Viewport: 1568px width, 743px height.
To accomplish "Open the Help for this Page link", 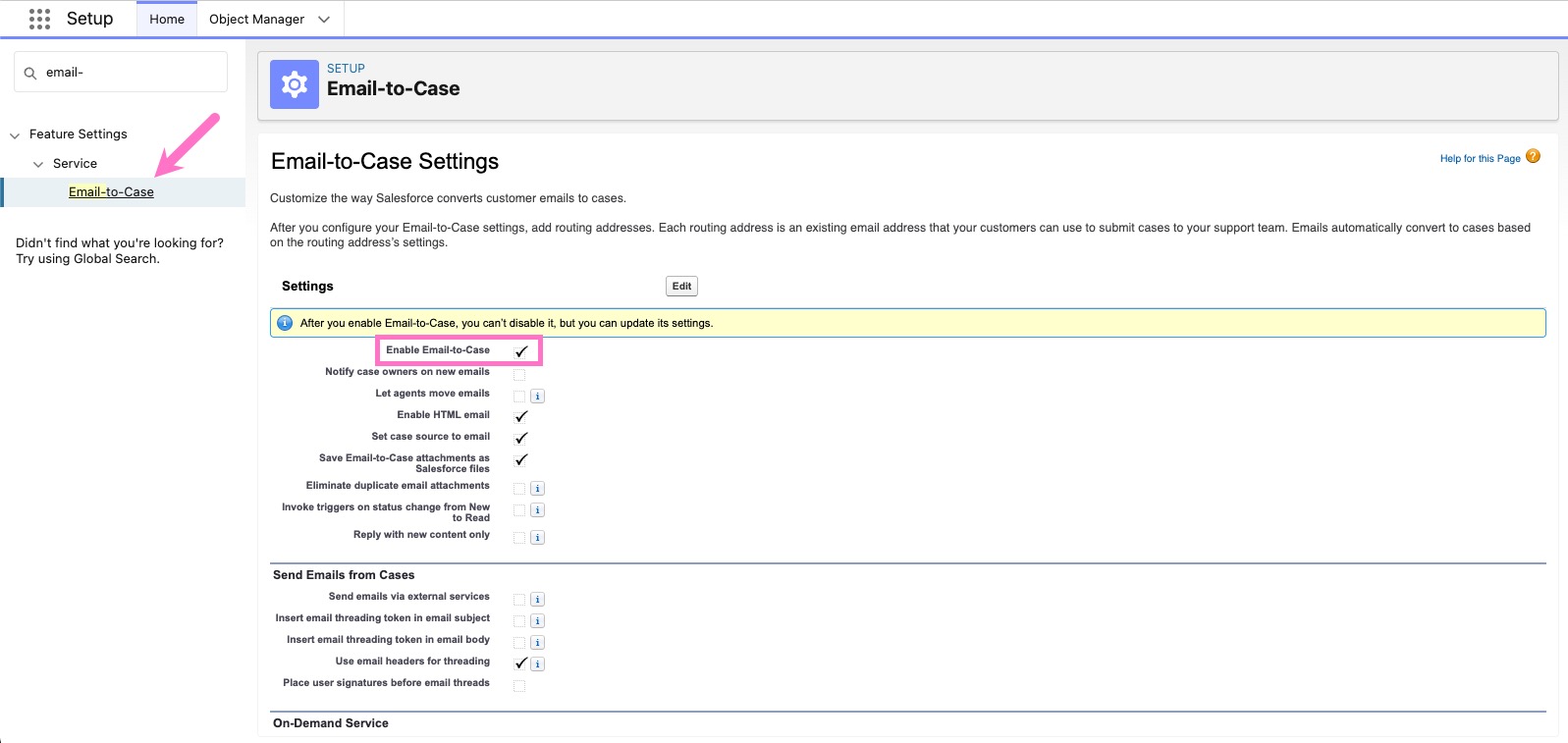I will (1480, 158).
